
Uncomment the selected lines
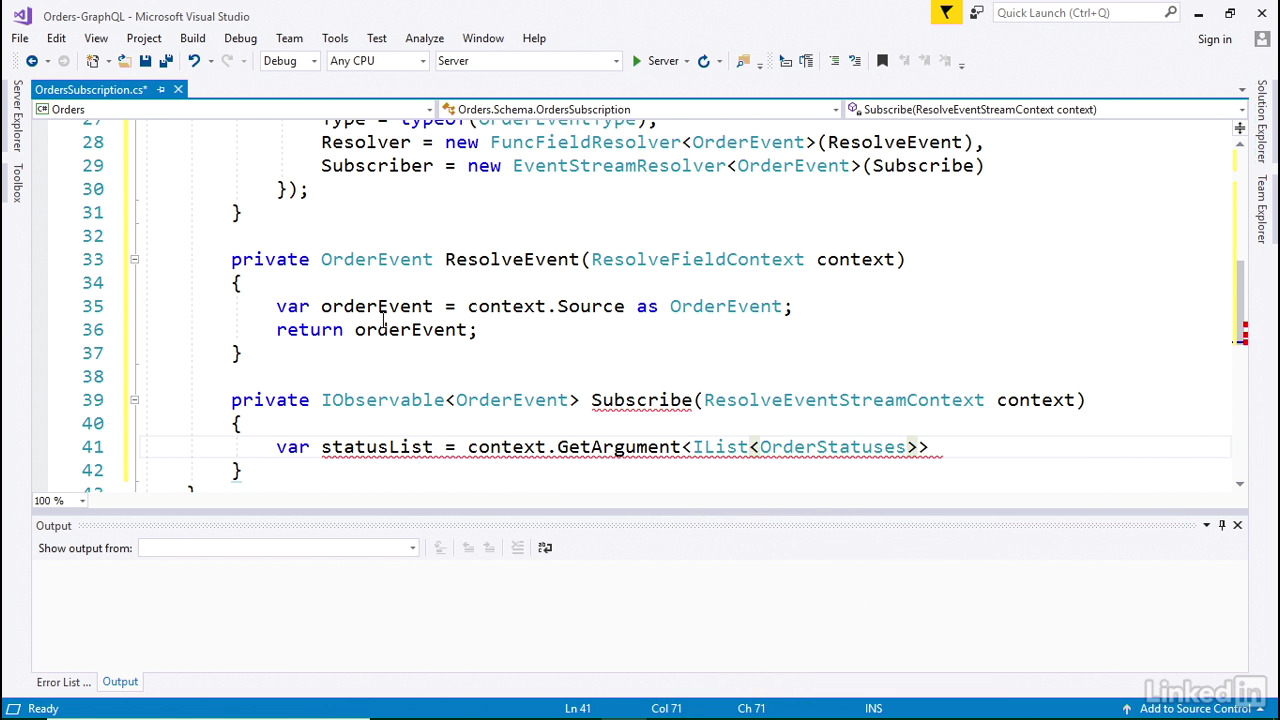[855, 61]
